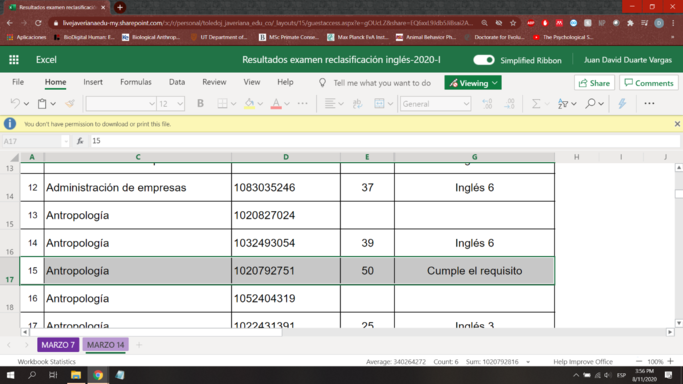Open Windows taskbar search
683x384 pixels.
[32, 375]
